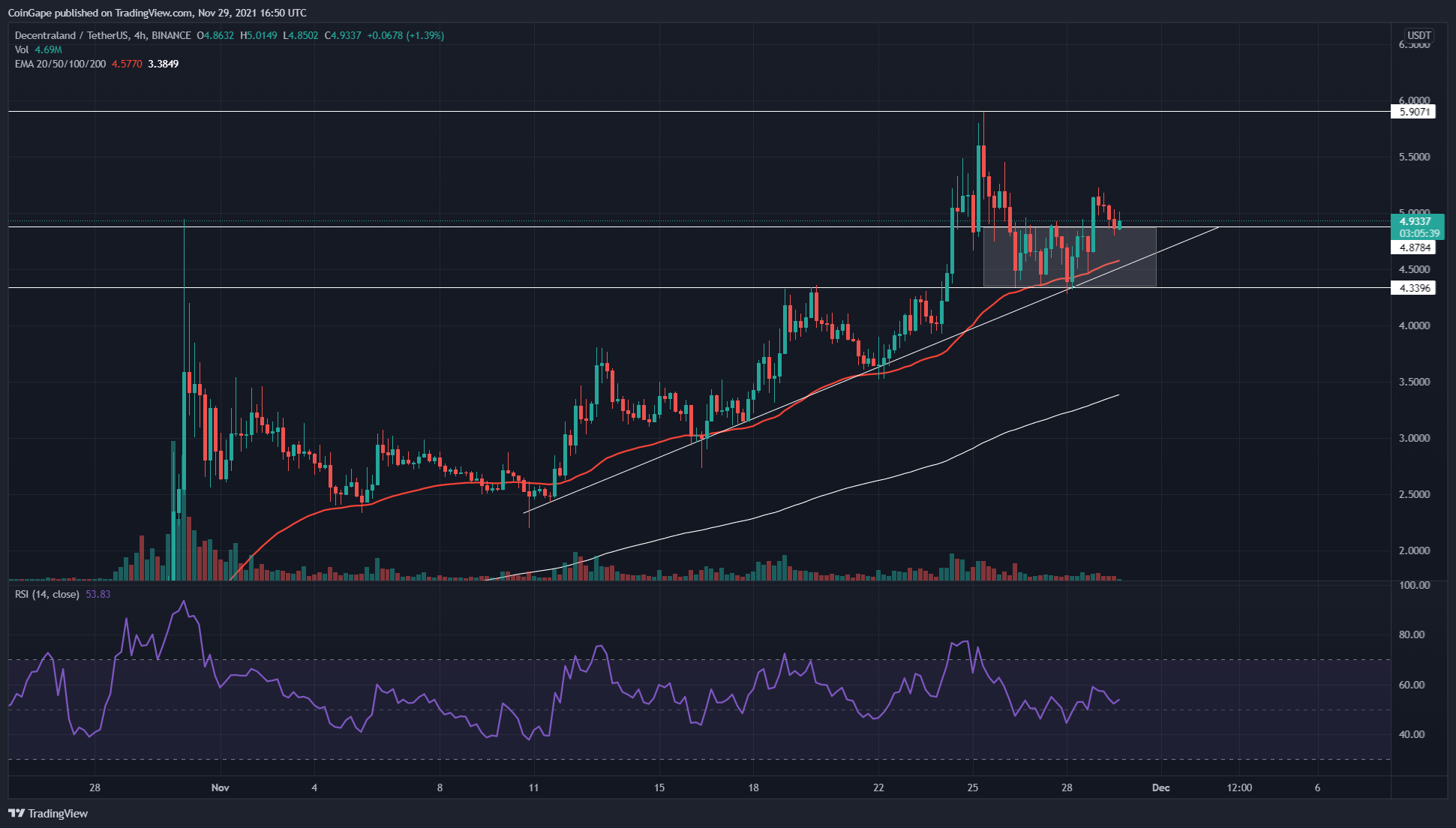
Task: Click the EMA value 3.3849
Action: [x=164, y=64]
